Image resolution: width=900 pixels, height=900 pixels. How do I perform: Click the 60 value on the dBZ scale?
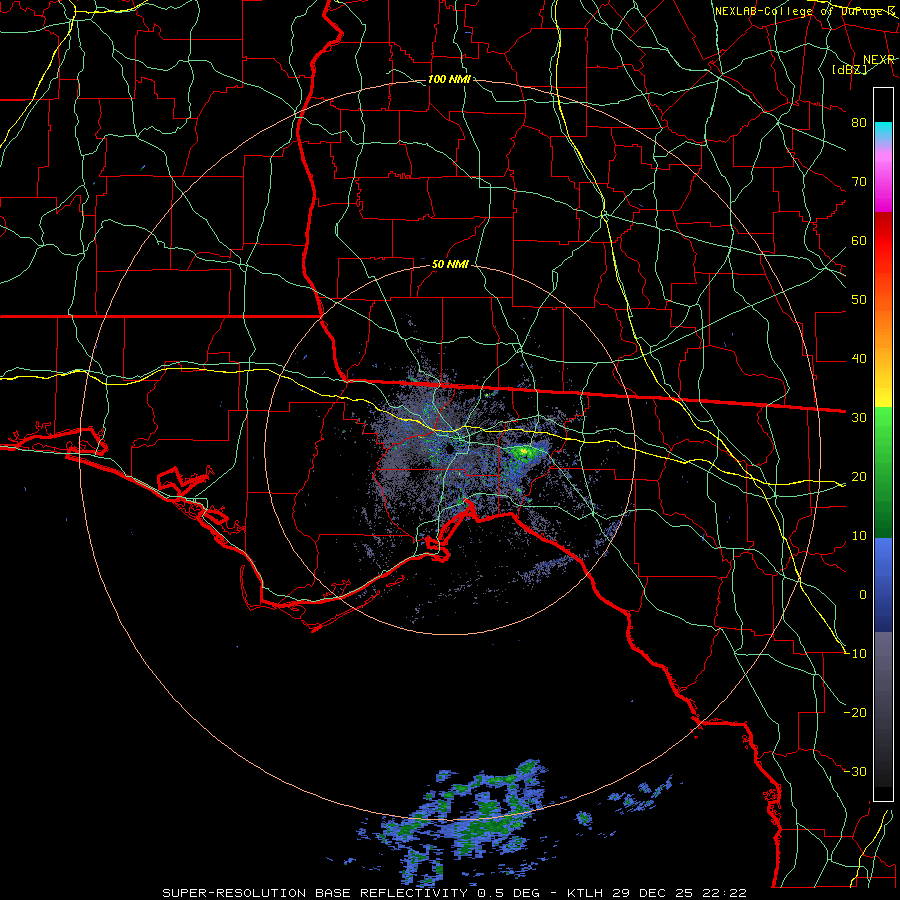tap(859, 240)
